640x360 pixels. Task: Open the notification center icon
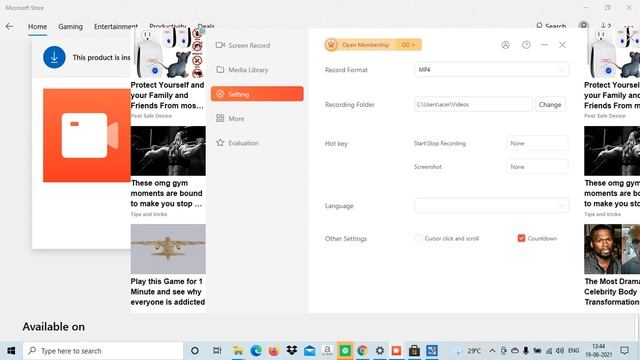[624, 351]
